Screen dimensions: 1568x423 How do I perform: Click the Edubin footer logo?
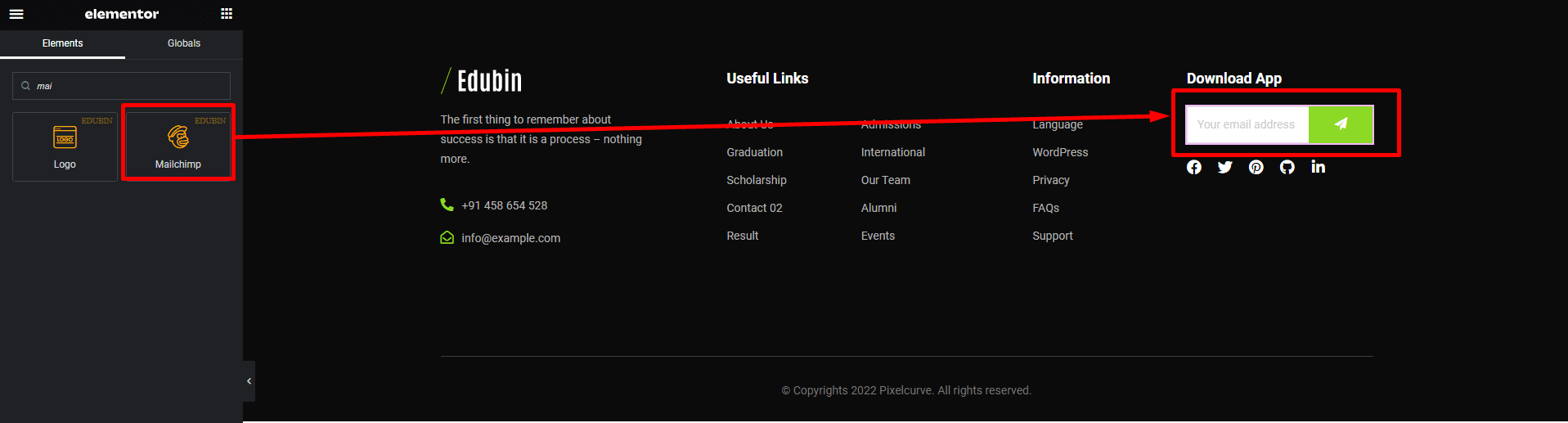point(482,81)
